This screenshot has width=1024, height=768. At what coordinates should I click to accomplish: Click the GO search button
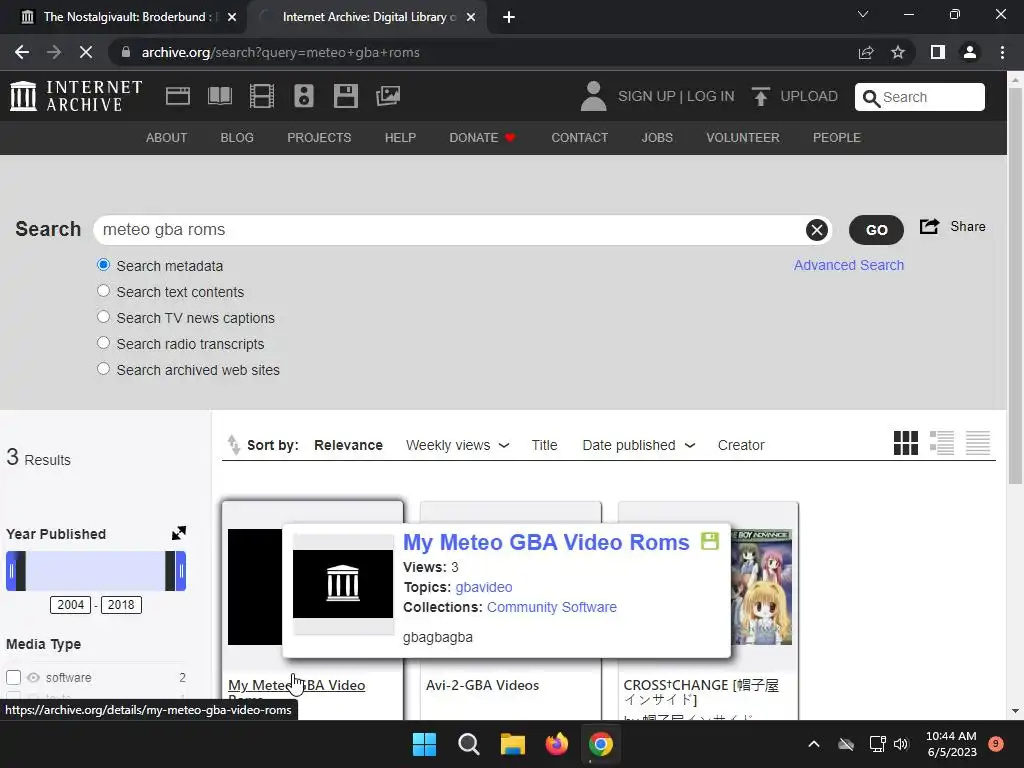coord(876,230)
